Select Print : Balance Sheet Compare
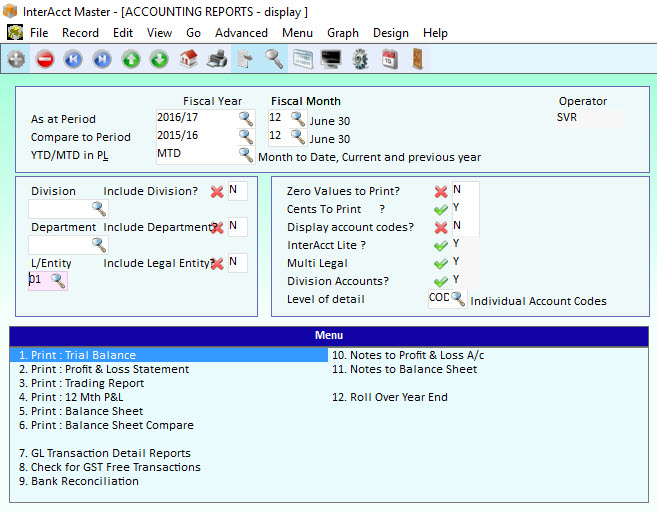 click(x=106, y=425)
